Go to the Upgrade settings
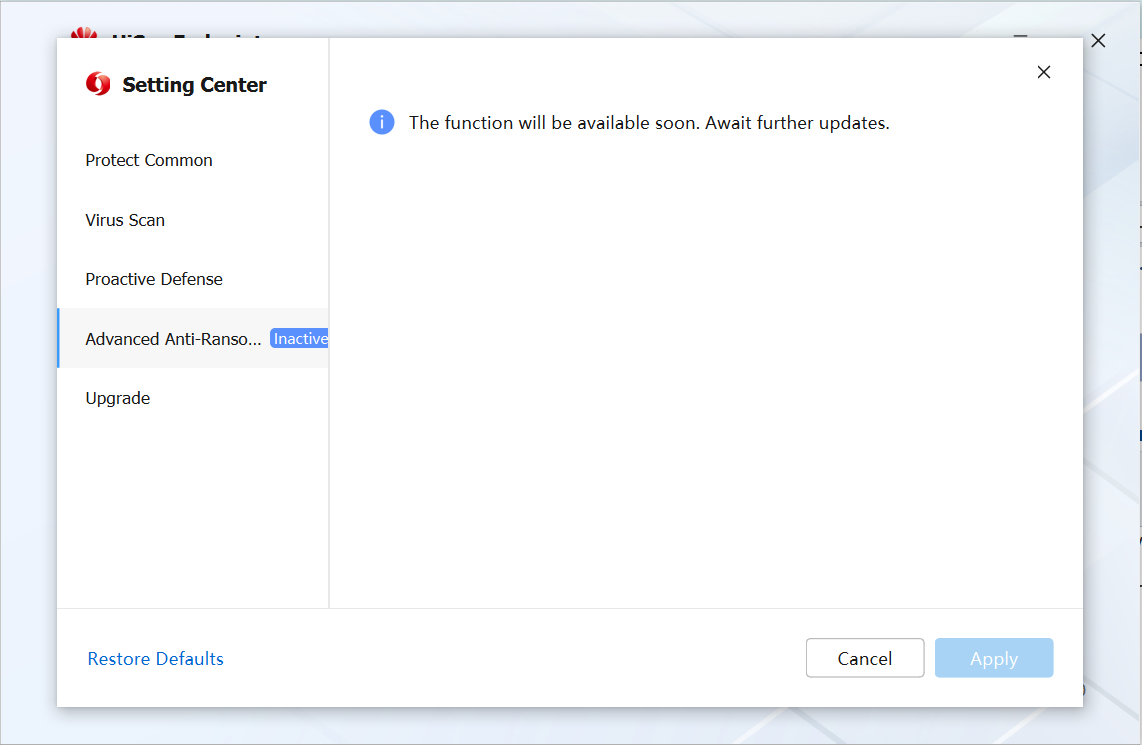1142x745 pixels. pyautogui.click(x=118, y=398)
